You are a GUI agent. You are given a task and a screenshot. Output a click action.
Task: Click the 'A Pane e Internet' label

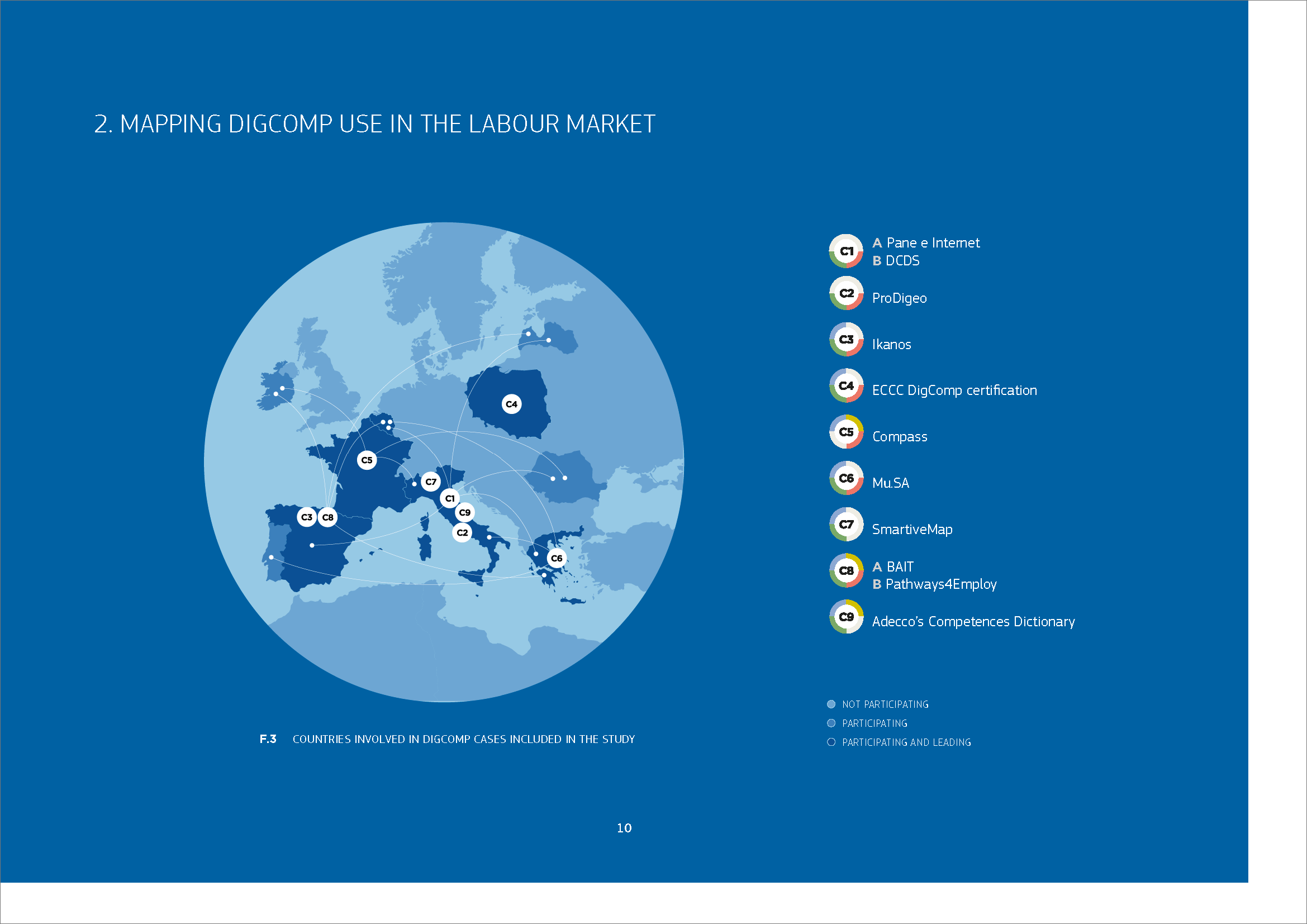(x=926, y=243)
